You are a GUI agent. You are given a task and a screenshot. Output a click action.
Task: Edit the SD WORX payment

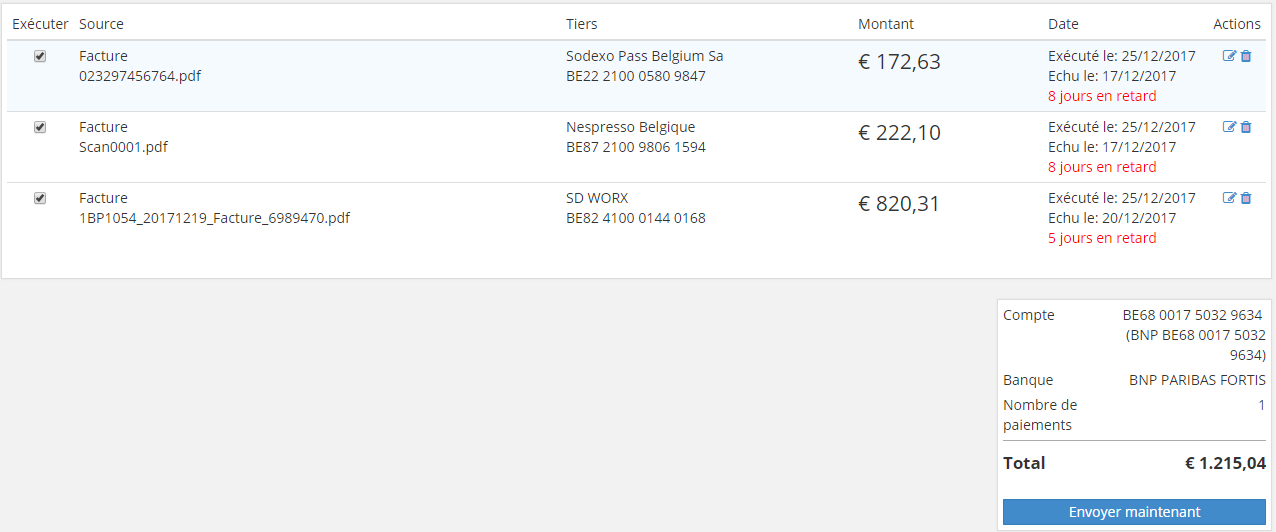[x=1229, y=198]
